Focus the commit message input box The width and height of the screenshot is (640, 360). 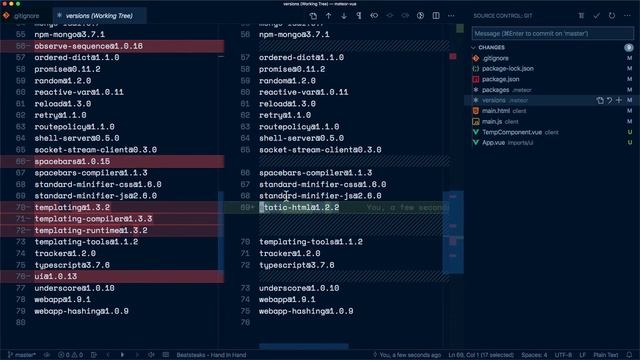pyautogui.click(x=553, y=33)
